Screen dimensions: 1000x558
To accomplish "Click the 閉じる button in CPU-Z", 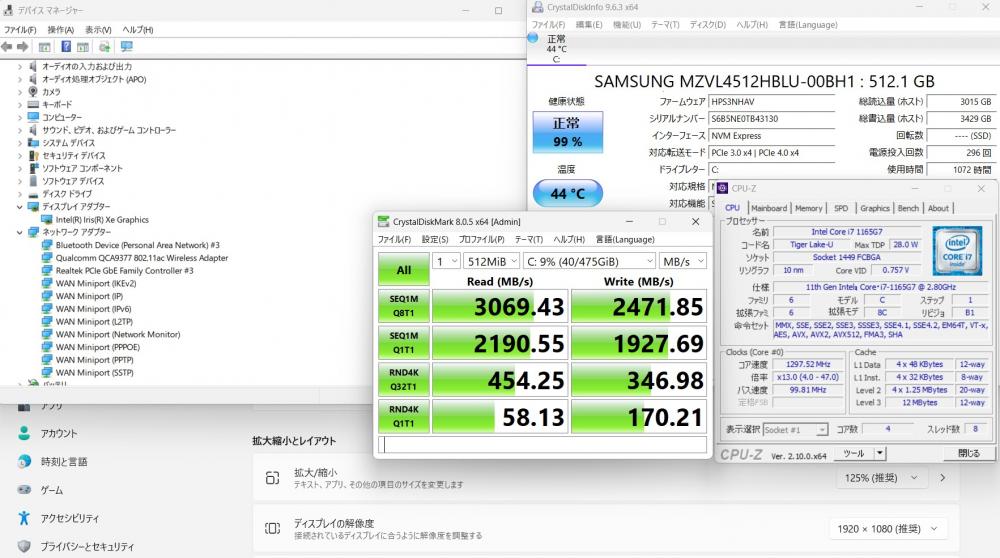I will click(x=968, y=453).
